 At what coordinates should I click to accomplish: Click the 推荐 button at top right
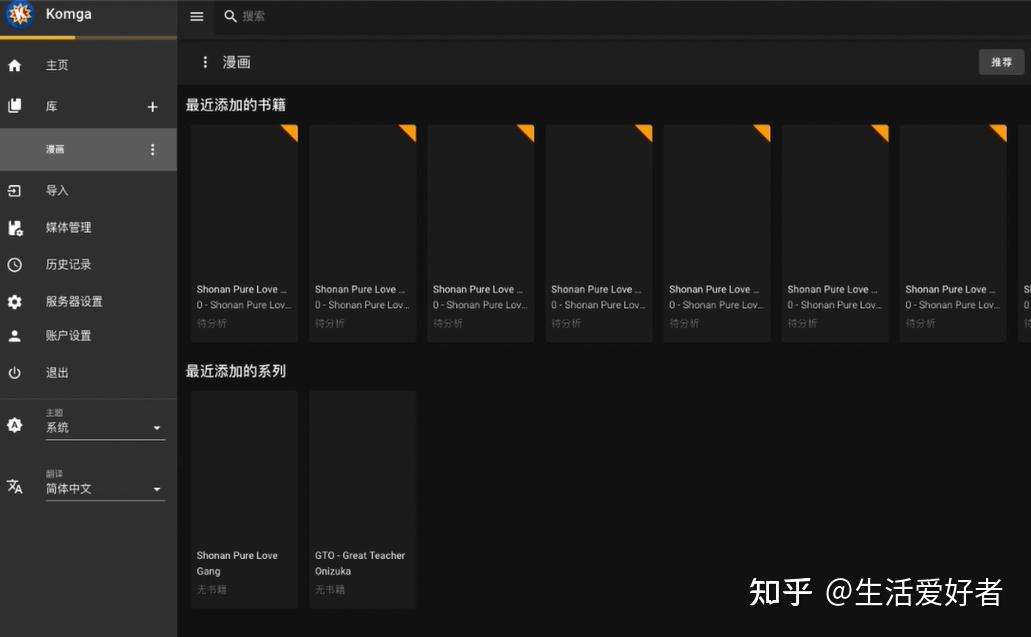click(x=1000, y=61)
